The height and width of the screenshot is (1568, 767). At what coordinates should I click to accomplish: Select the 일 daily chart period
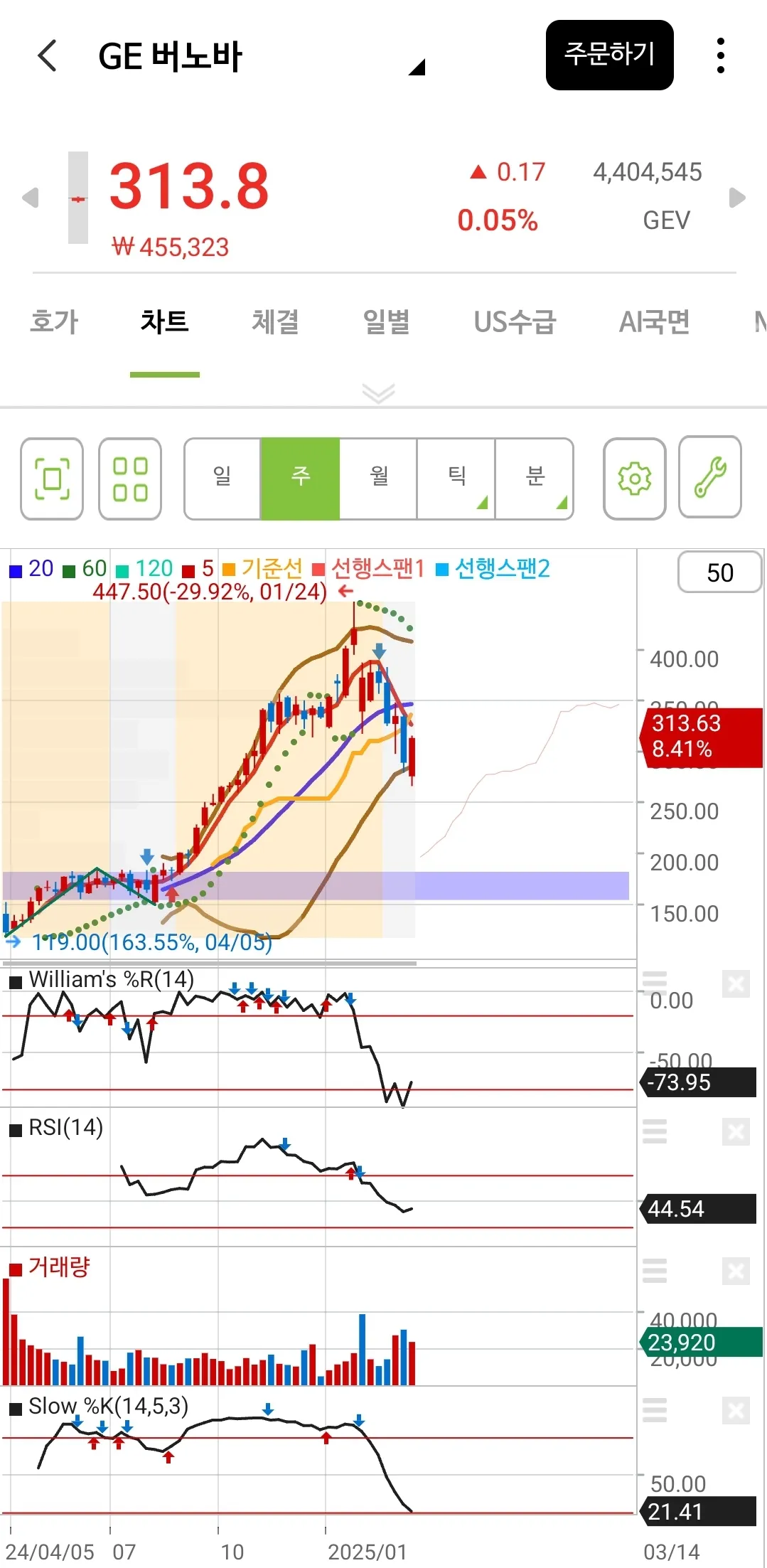click(x=222, y=479)
